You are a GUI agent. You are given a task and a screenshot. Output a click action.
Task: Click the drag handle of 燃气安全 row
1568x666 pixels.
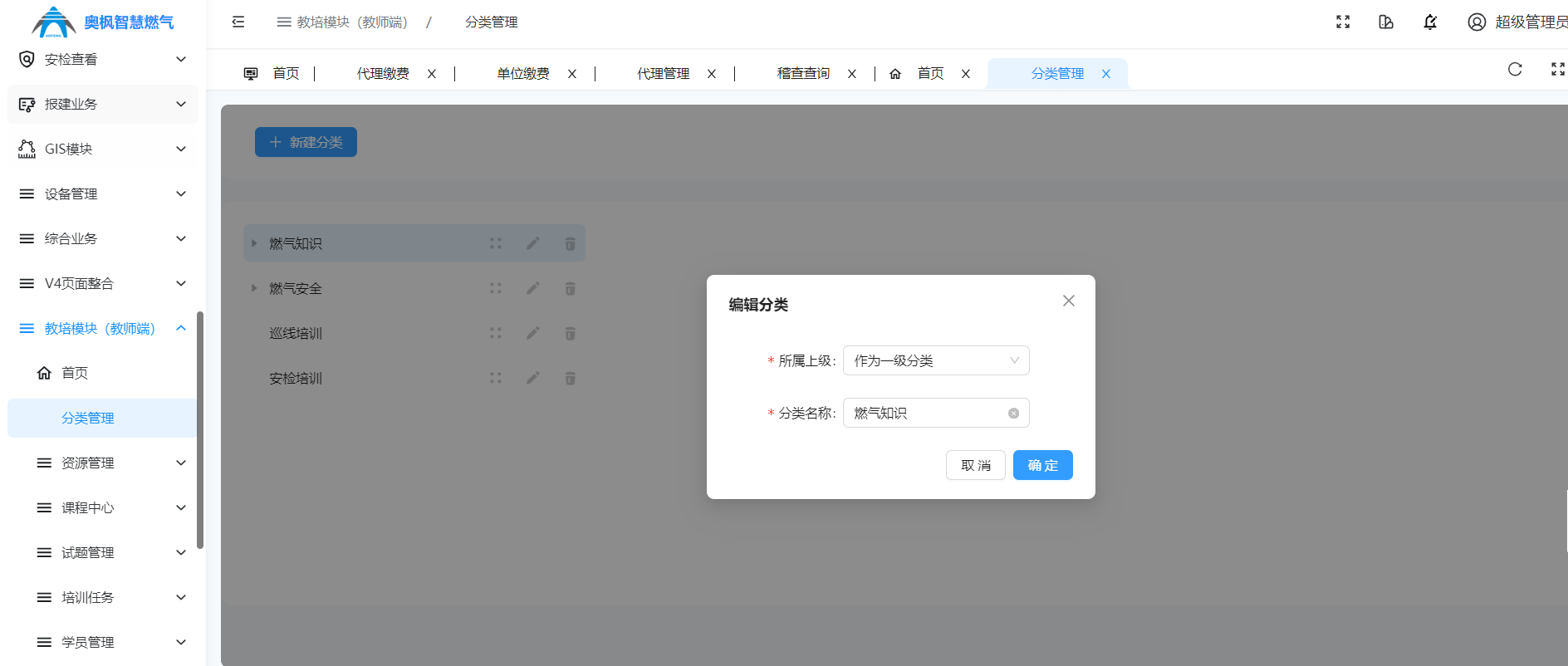click(x=496, y=288)
